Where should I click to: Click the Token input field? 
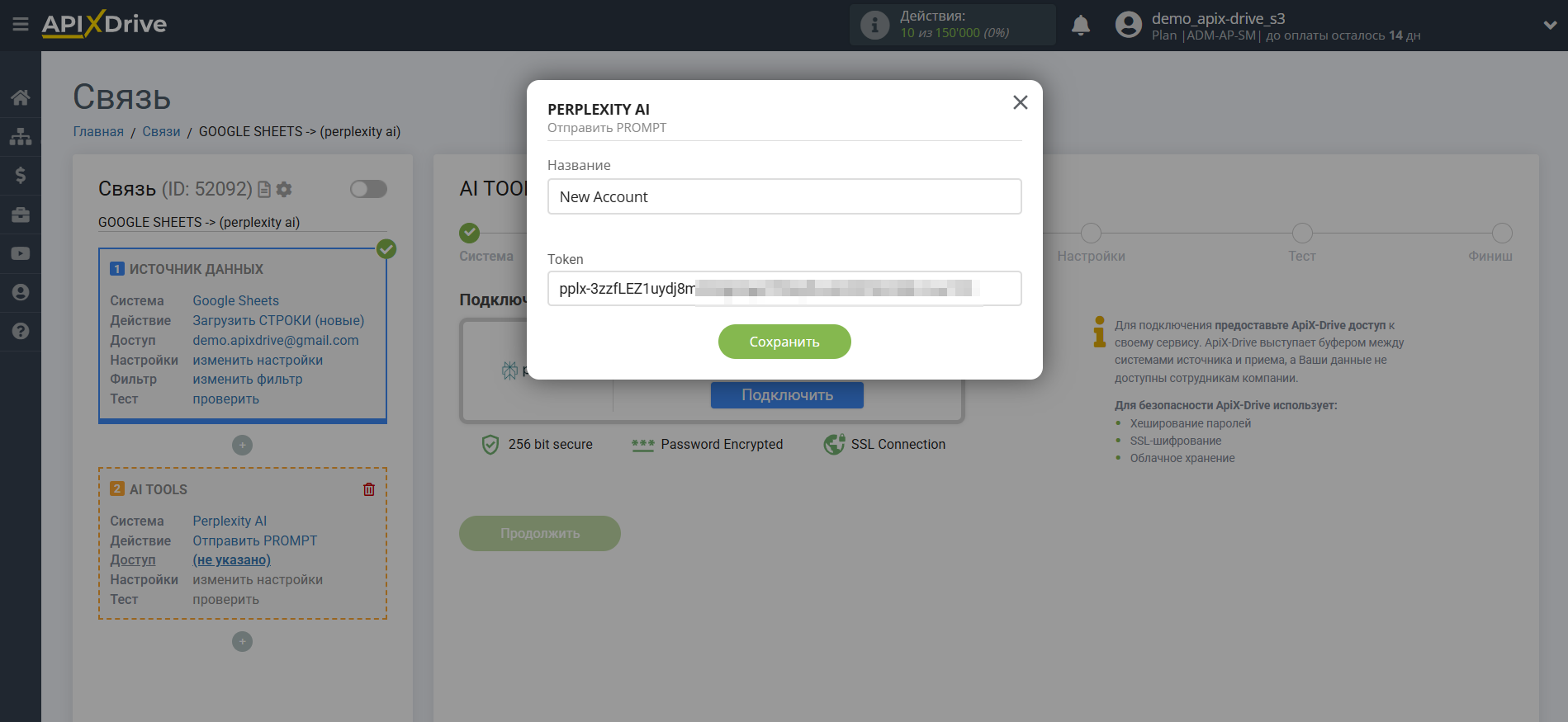[784, 289]
